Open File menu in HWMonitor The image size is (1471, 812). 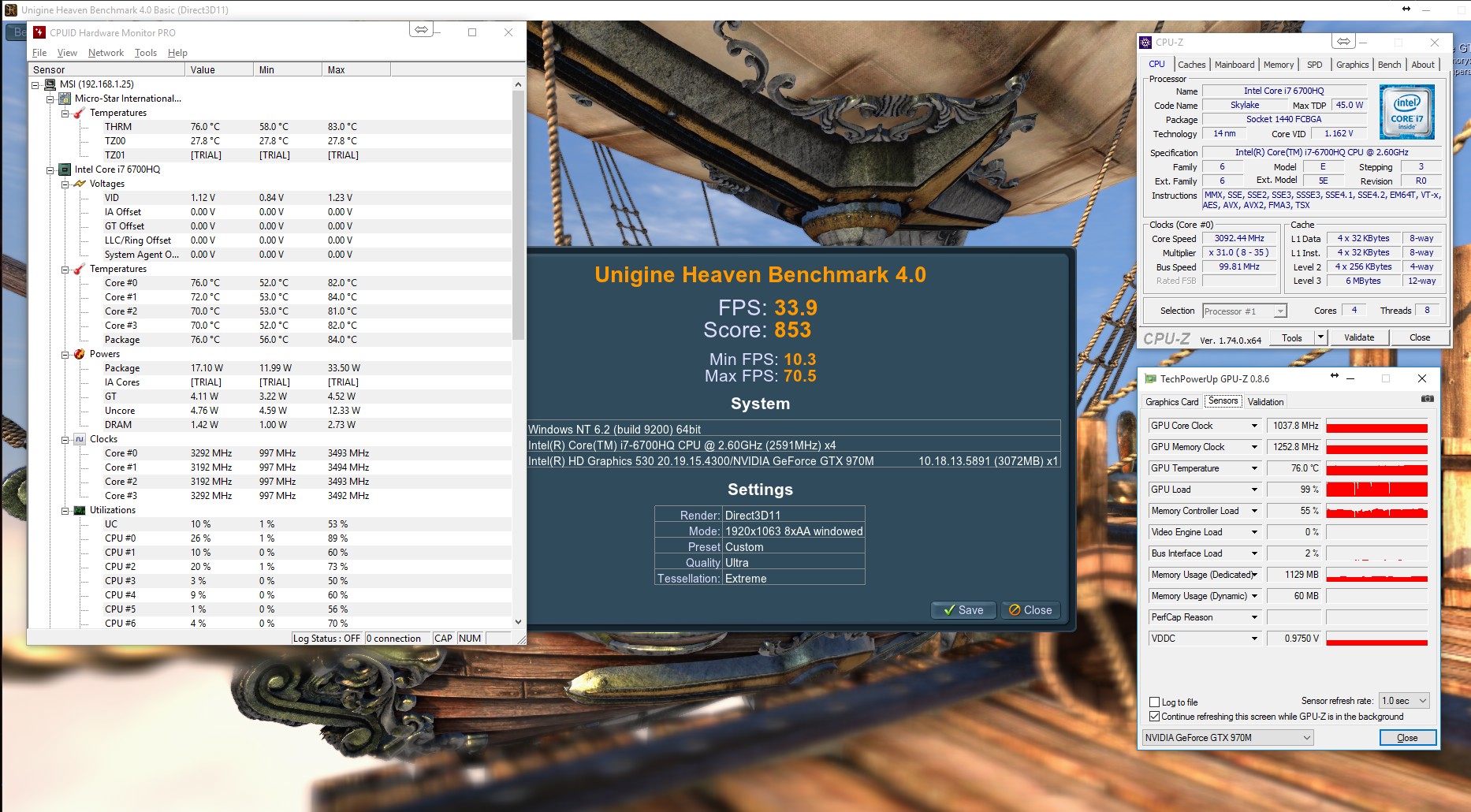[x=39, y=53]
